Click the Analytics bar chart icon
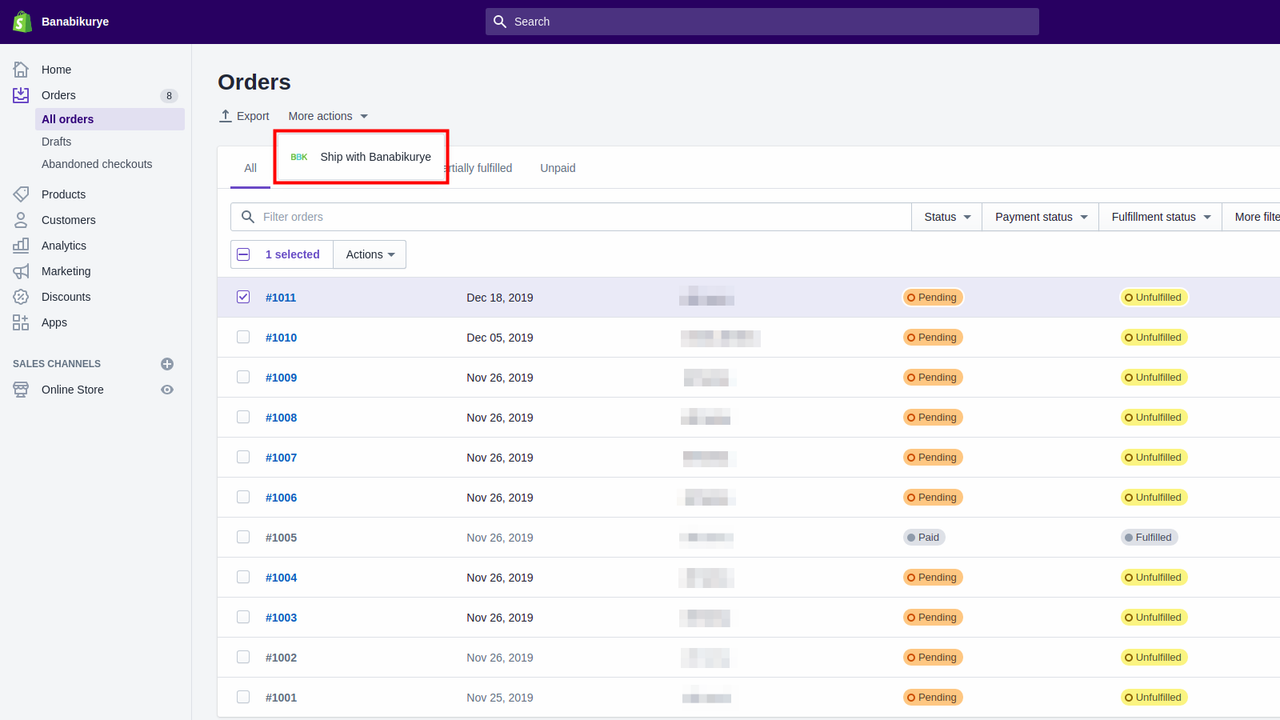Viewport: 1280px width, 720px height. point(20,245)
